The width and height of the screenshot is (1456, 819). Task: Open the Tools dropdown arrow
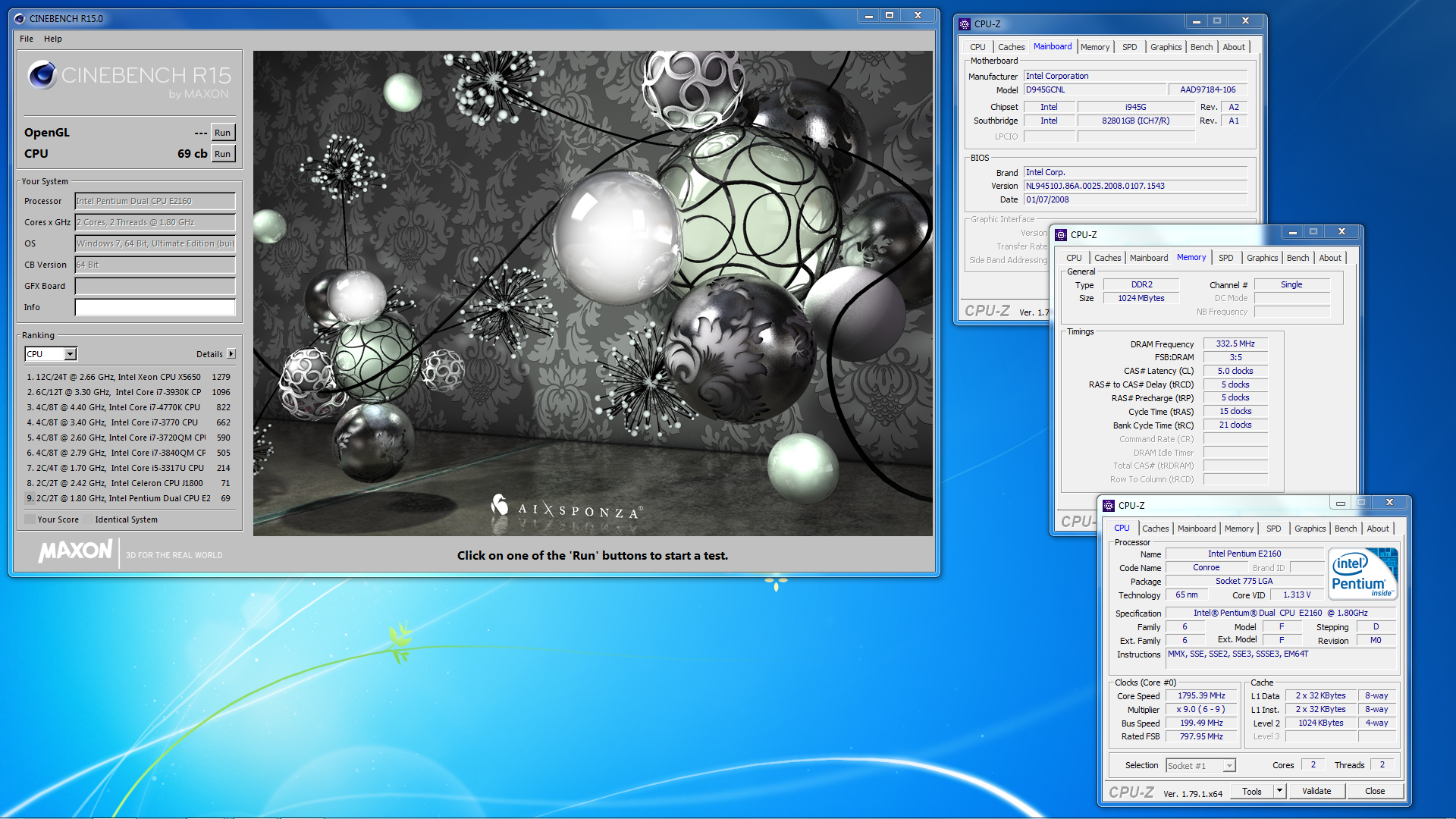click(x=1279, y=792)
